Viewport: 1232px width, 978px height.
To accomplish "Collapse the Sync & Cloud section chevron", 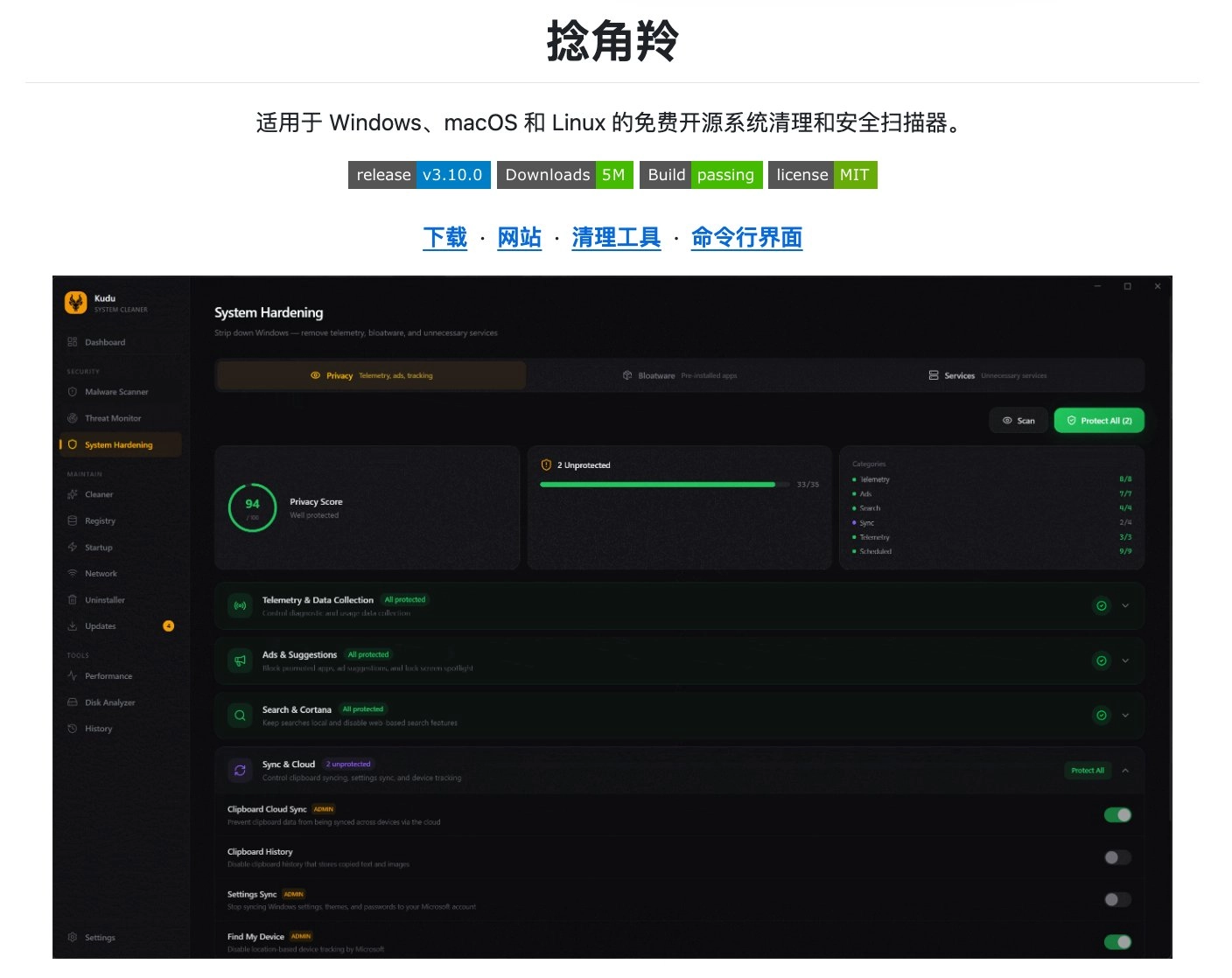I will tap(1125, 771).
